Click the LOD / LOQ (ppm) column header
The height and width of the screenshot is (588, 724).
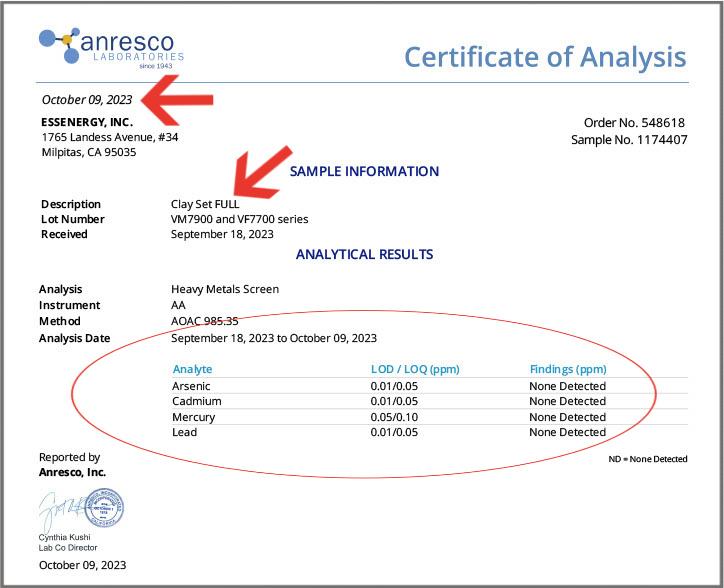tap(415, 370)
